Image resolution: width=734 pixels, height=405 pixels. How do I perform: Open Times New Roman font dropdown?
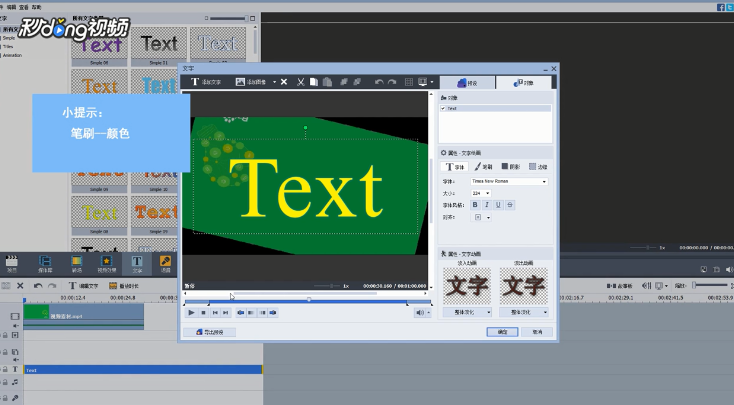(509, 181)
